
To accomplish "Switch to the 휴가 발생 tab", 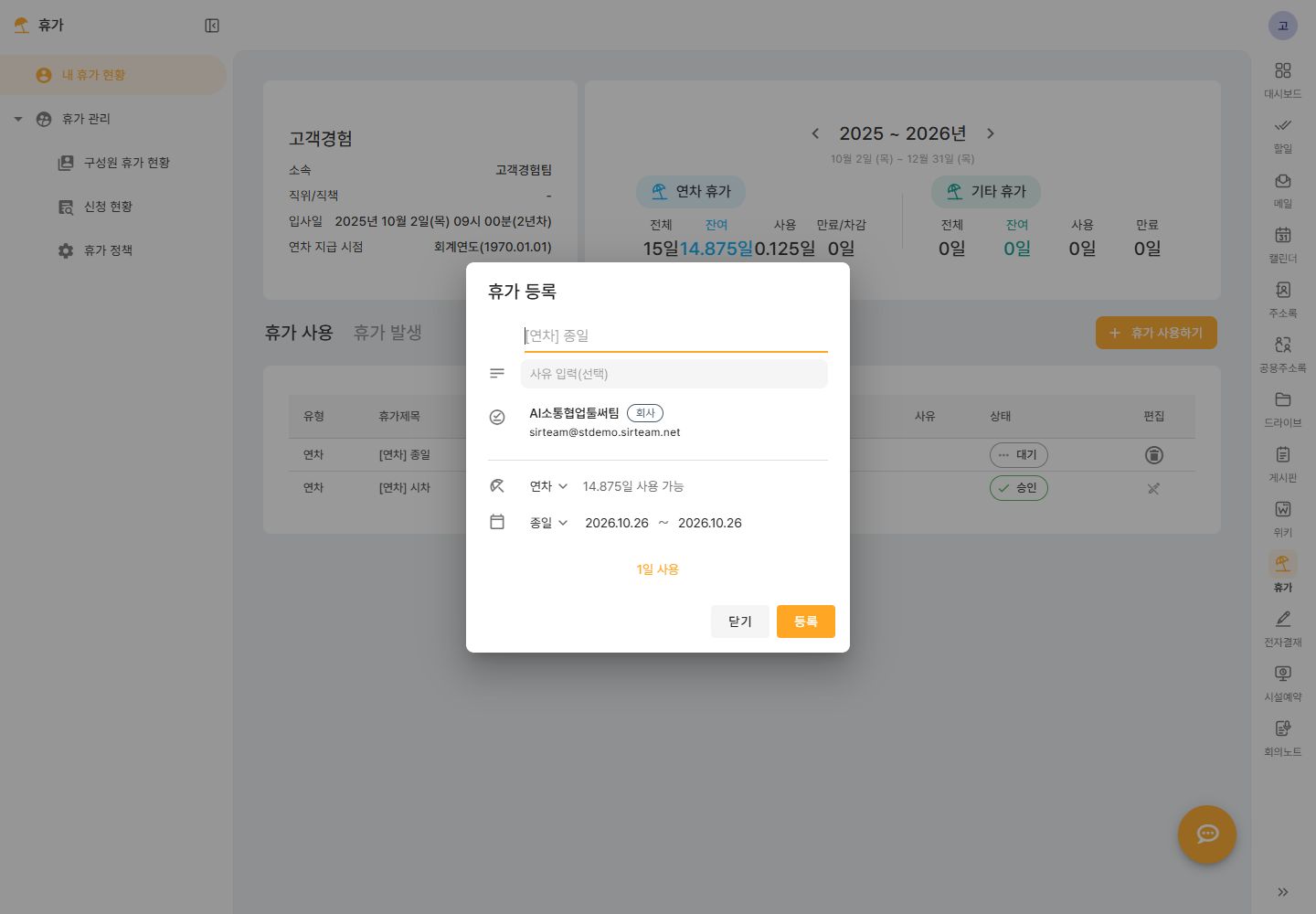I will pos(387,333).
